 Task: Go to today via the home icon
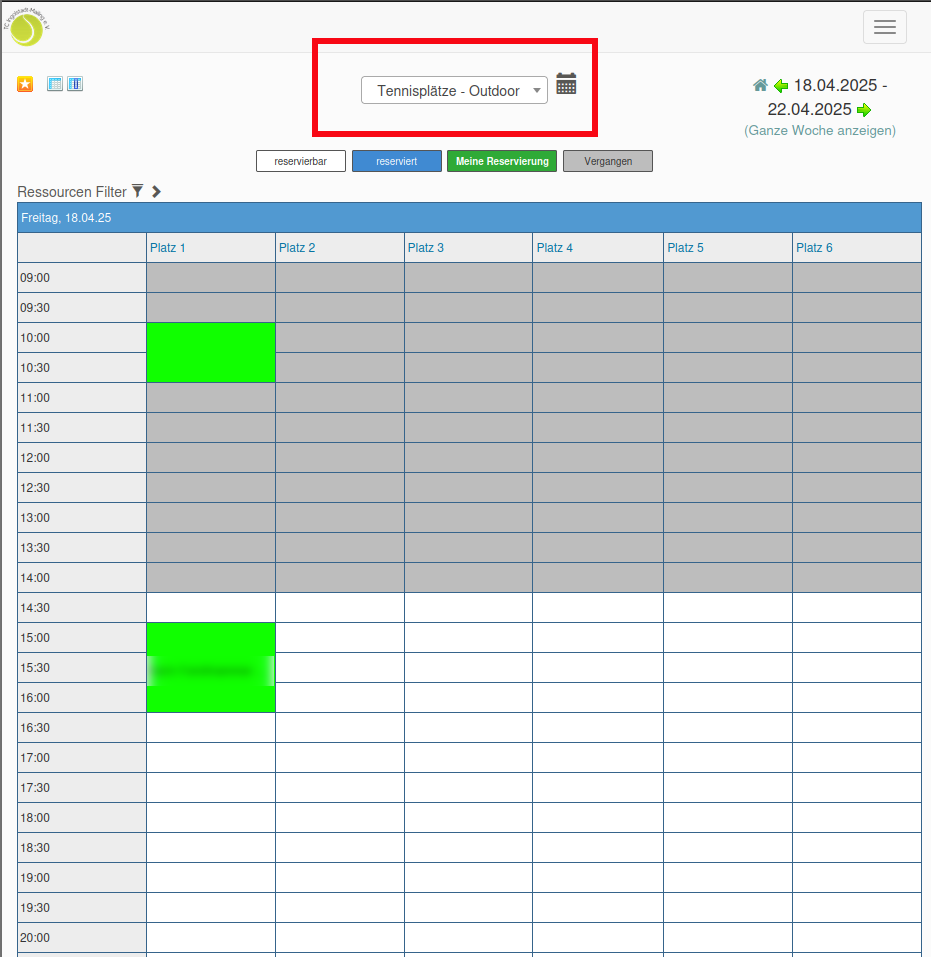click(761, 85)
